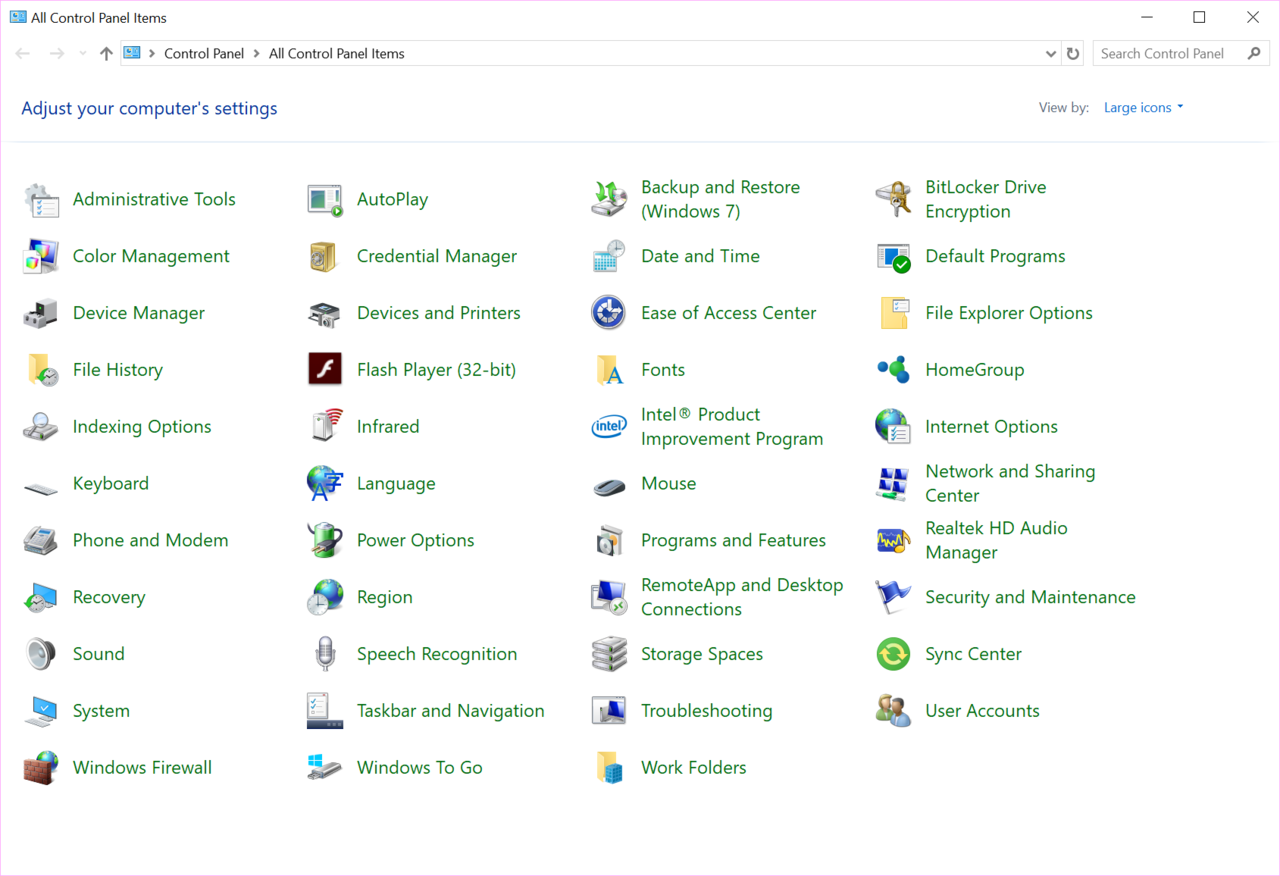Screen dimensions: 1280x876
Task: Open the Keyboard icon
Action: click(x=41, y=489)
